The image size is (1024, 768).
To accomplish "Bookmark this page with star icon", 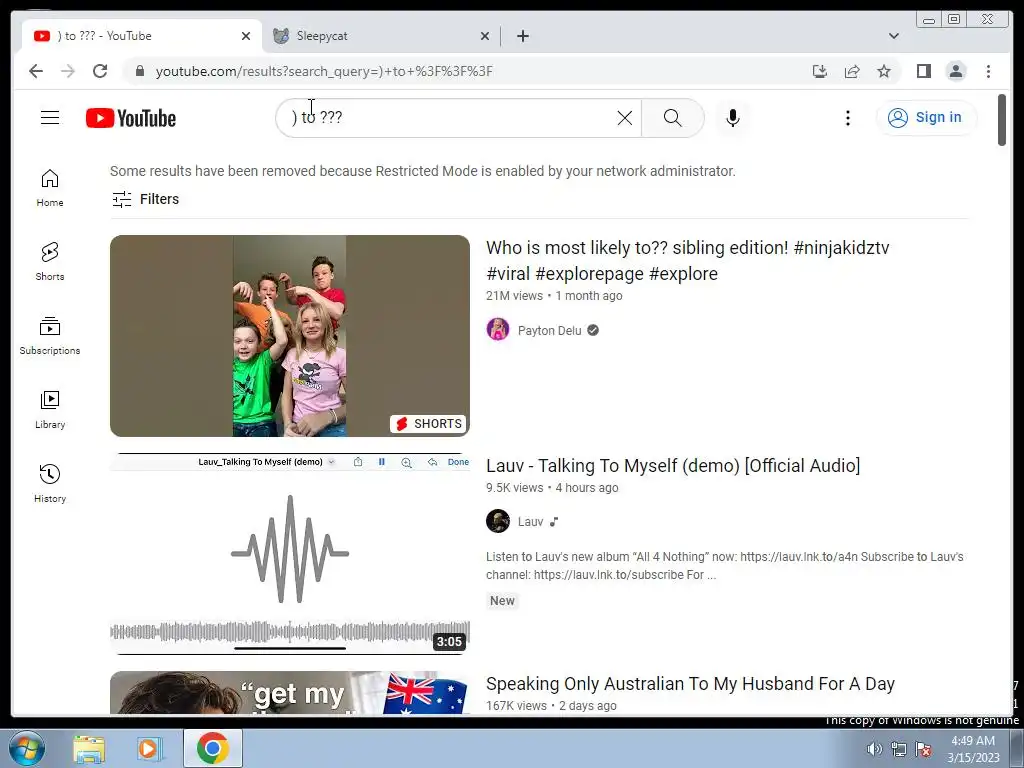I will point(884,71).
